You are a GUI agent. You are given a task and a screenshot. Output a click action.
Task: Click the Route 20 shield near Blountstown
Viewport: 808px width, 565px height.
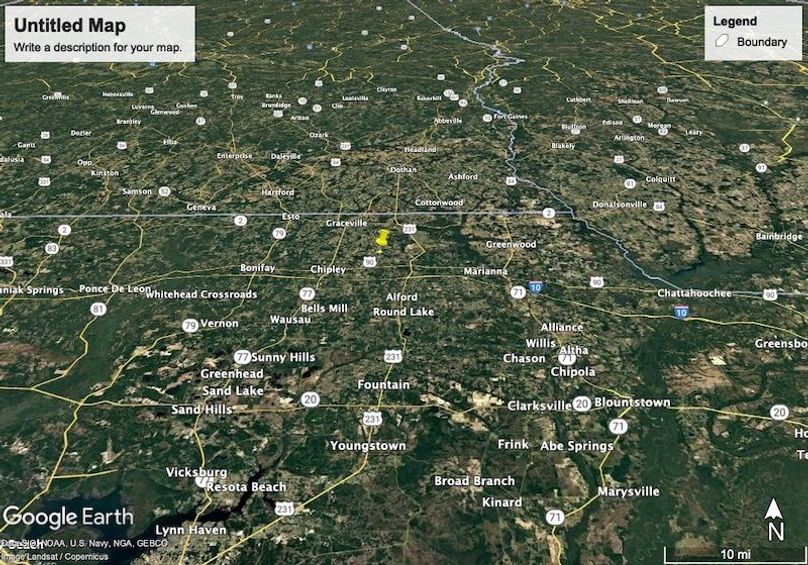[582, 404]
